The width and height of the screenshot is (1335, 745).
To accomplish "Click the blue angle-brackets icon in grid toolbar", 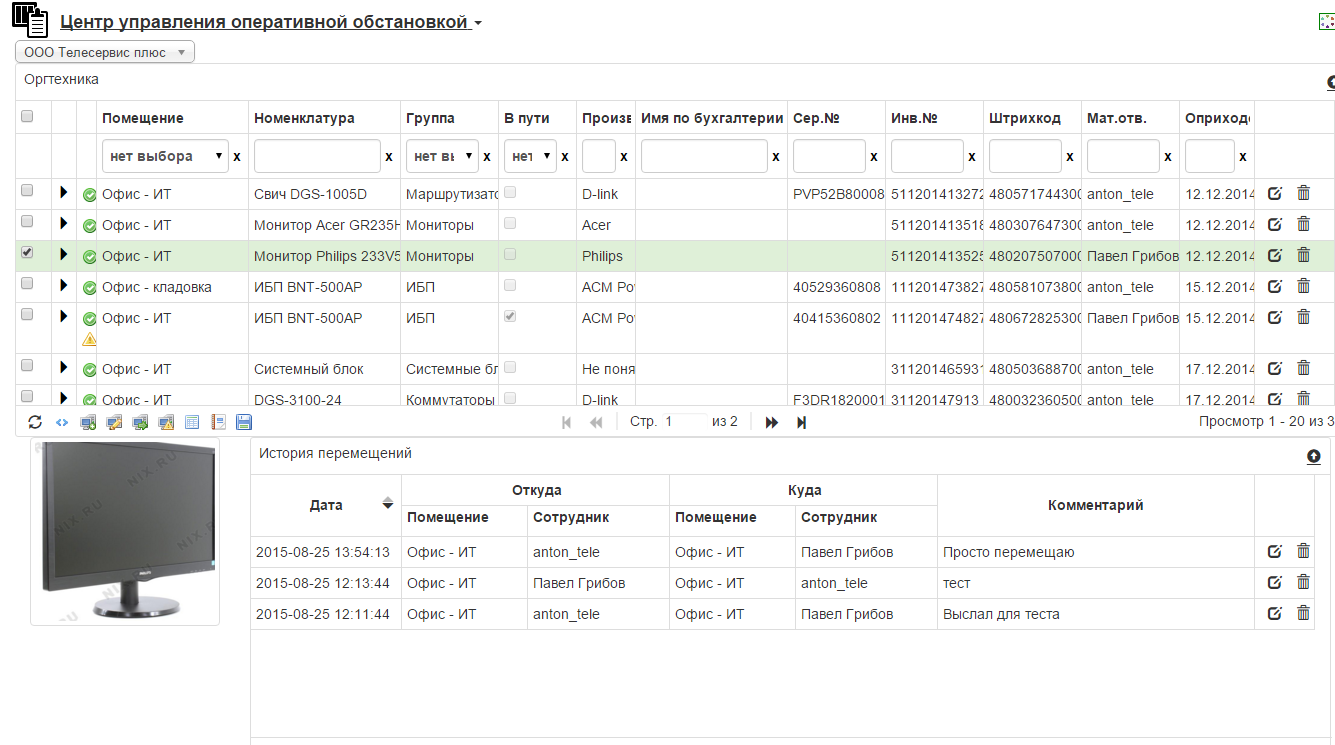I will 61,422.
